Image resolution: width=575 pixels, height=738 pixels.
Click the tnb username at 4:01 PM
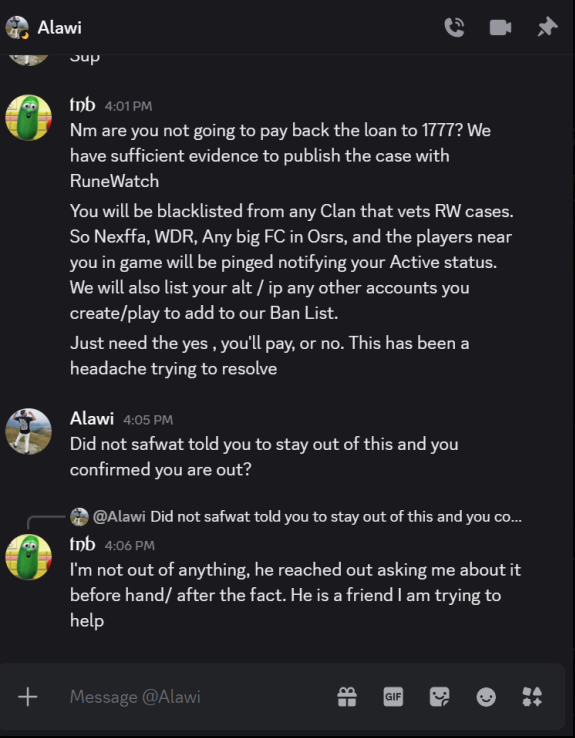pyautogui.click(x=82, y=104)
